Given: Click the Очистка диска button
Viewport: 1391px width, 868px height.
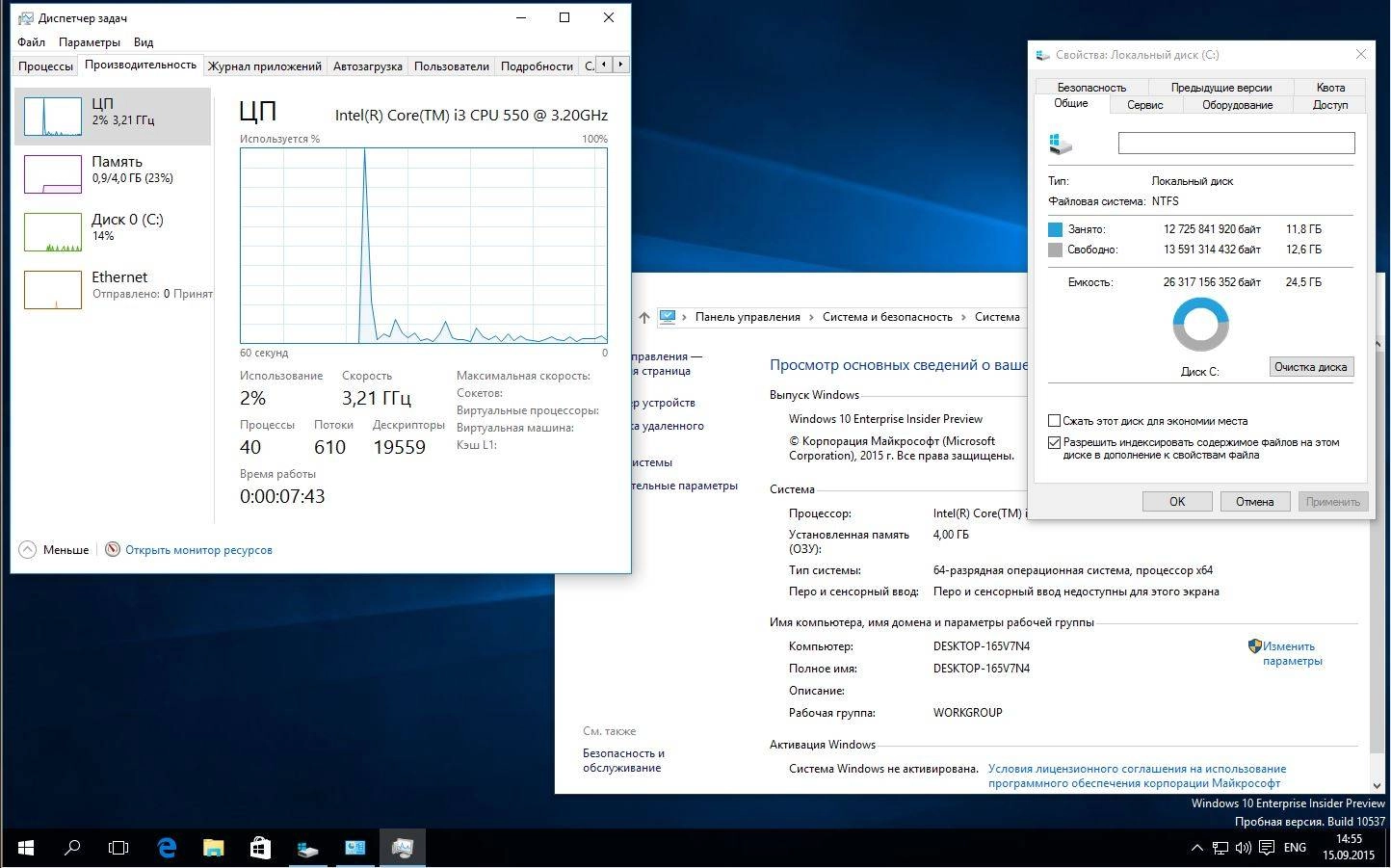Looking at the screenshot, I should (x=1310, y=367).
